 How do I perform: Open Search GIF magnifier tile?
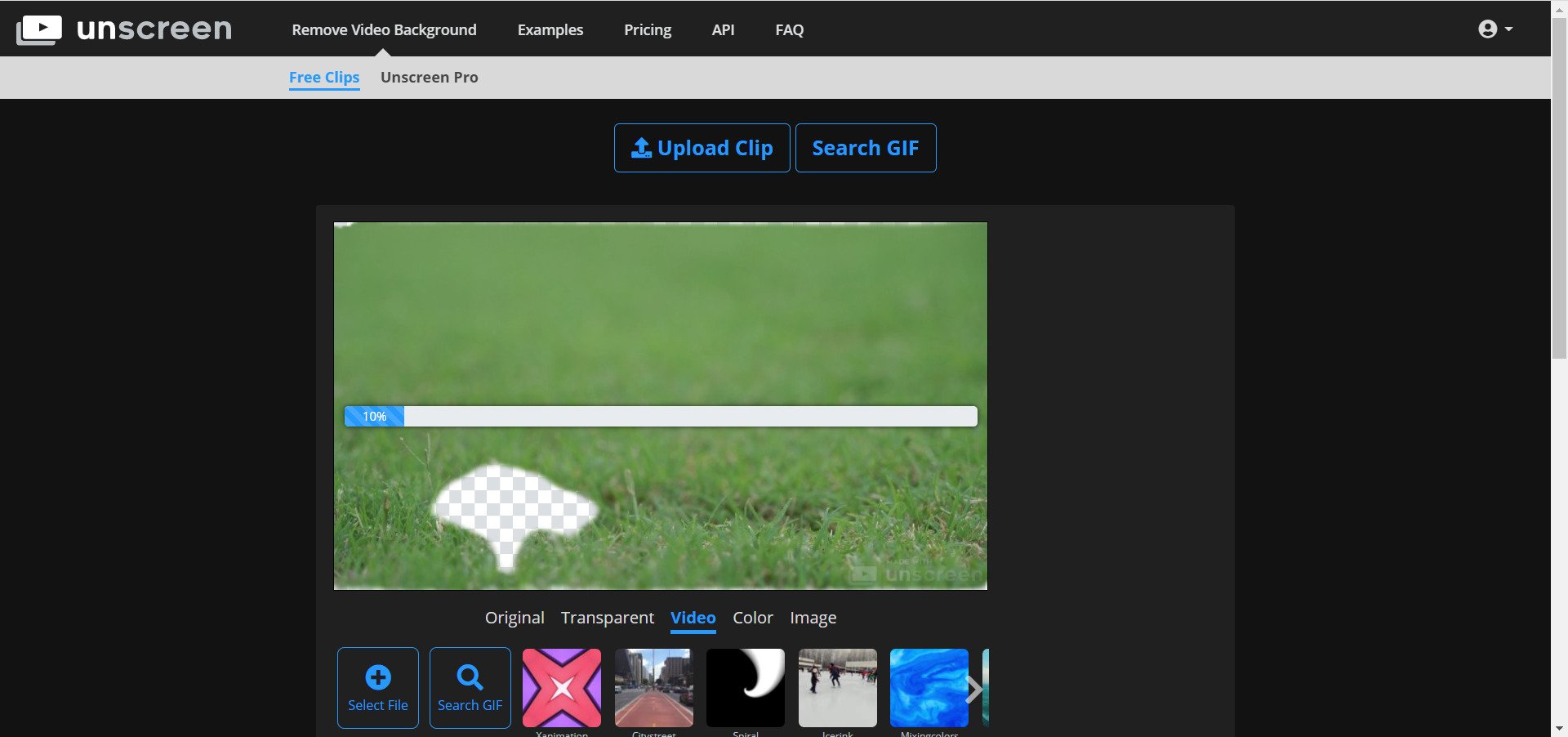pos(470,688)
